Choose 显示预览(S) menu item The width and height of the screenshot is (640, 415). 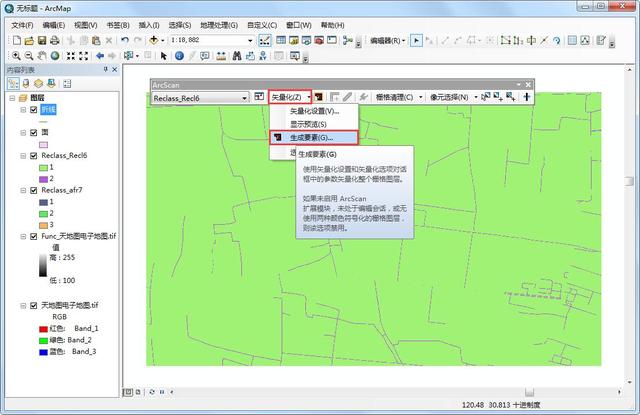pyautogui.click(x=314, y=124)
